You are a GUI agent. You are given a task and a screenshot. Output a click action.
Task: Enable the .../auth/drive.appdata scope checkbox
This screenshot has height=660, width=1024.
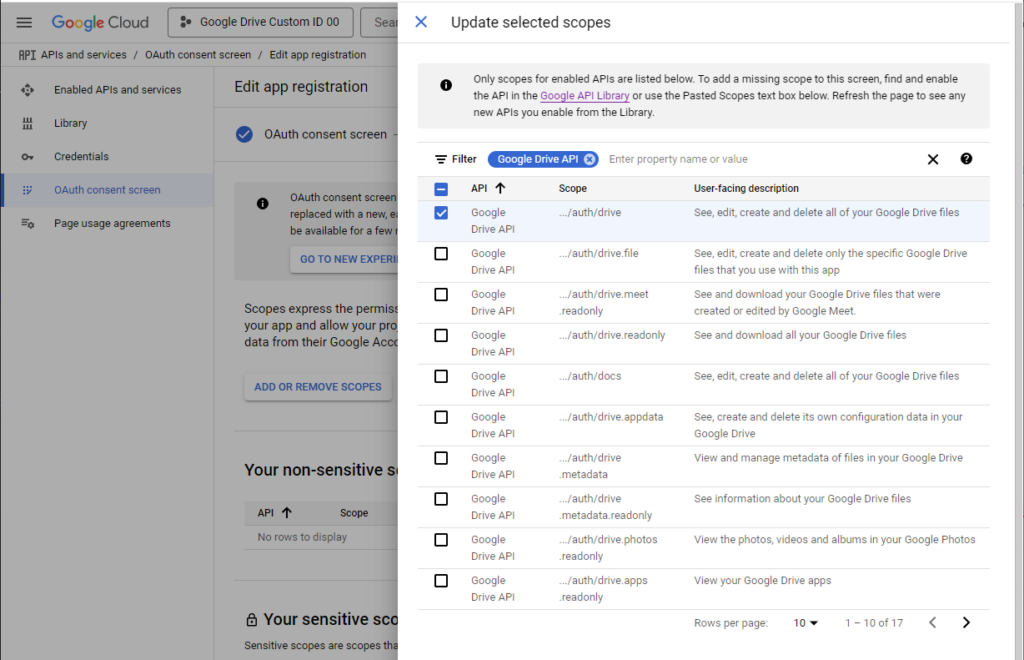[x=441, y=417]
